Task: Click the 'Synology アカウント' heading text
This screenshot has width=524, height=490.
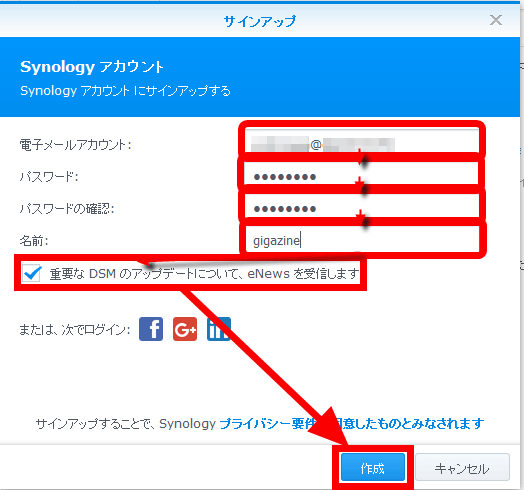Action: click(x=92, y=67)
